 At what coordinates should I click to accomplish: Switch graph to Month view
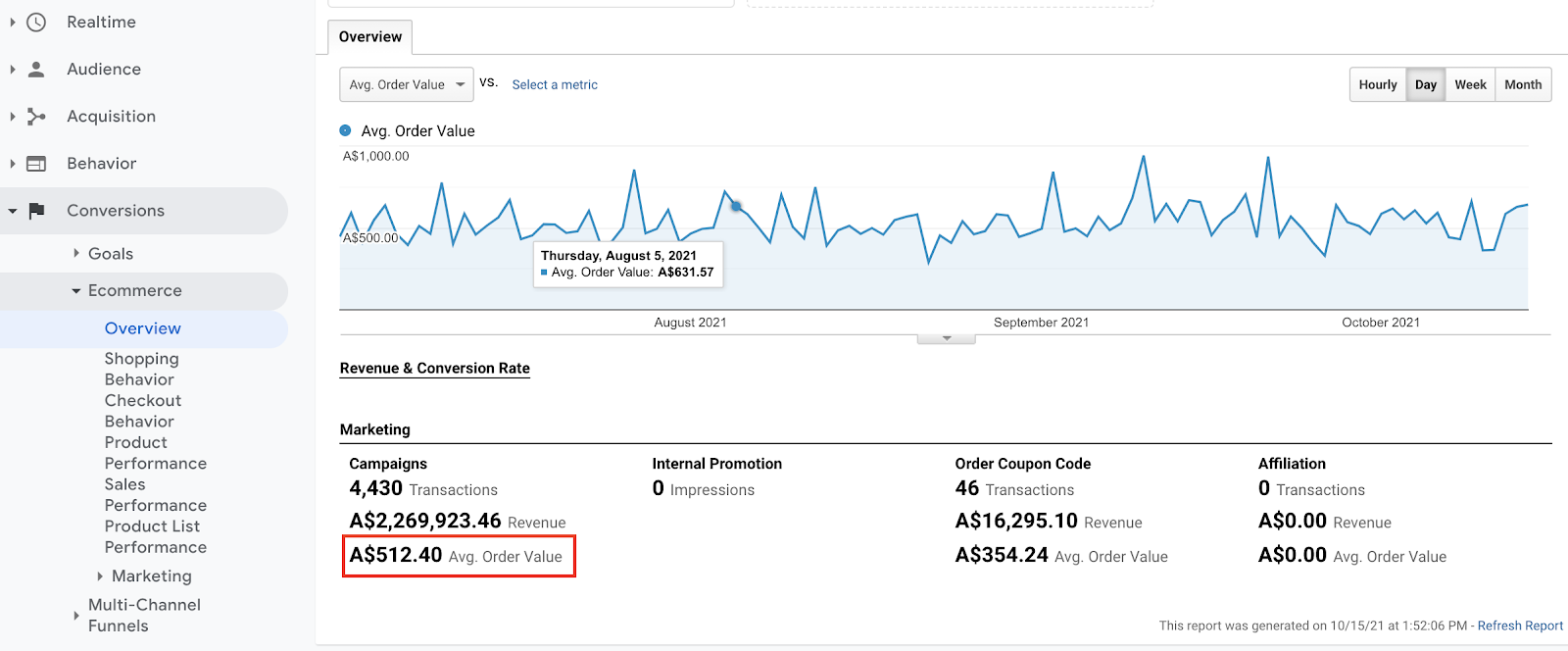click(1523, 84)
